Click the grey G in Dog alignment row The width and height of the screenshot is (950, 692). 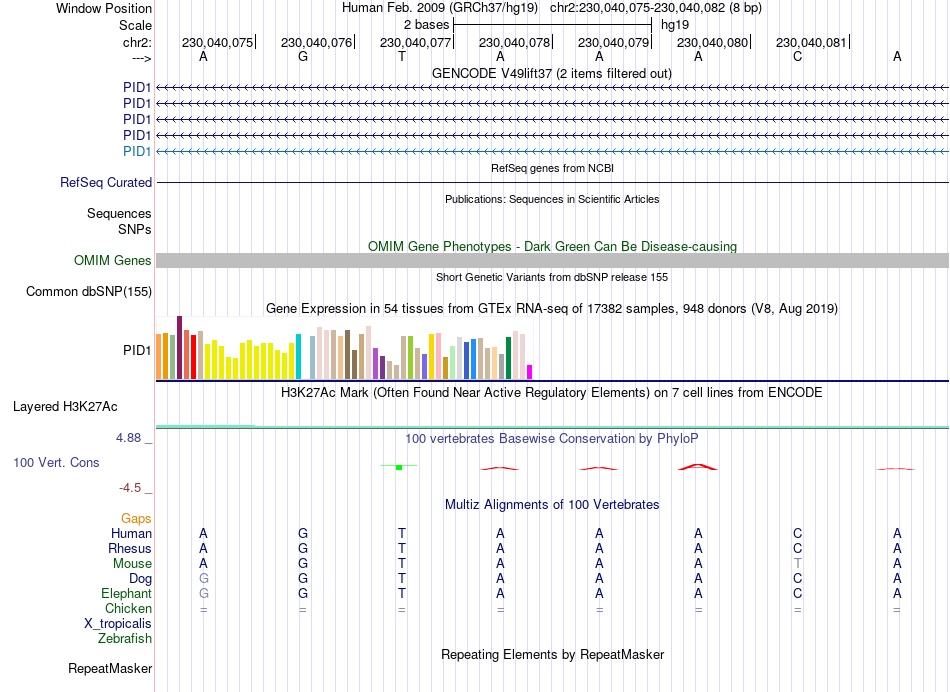(x=204, y=579)
